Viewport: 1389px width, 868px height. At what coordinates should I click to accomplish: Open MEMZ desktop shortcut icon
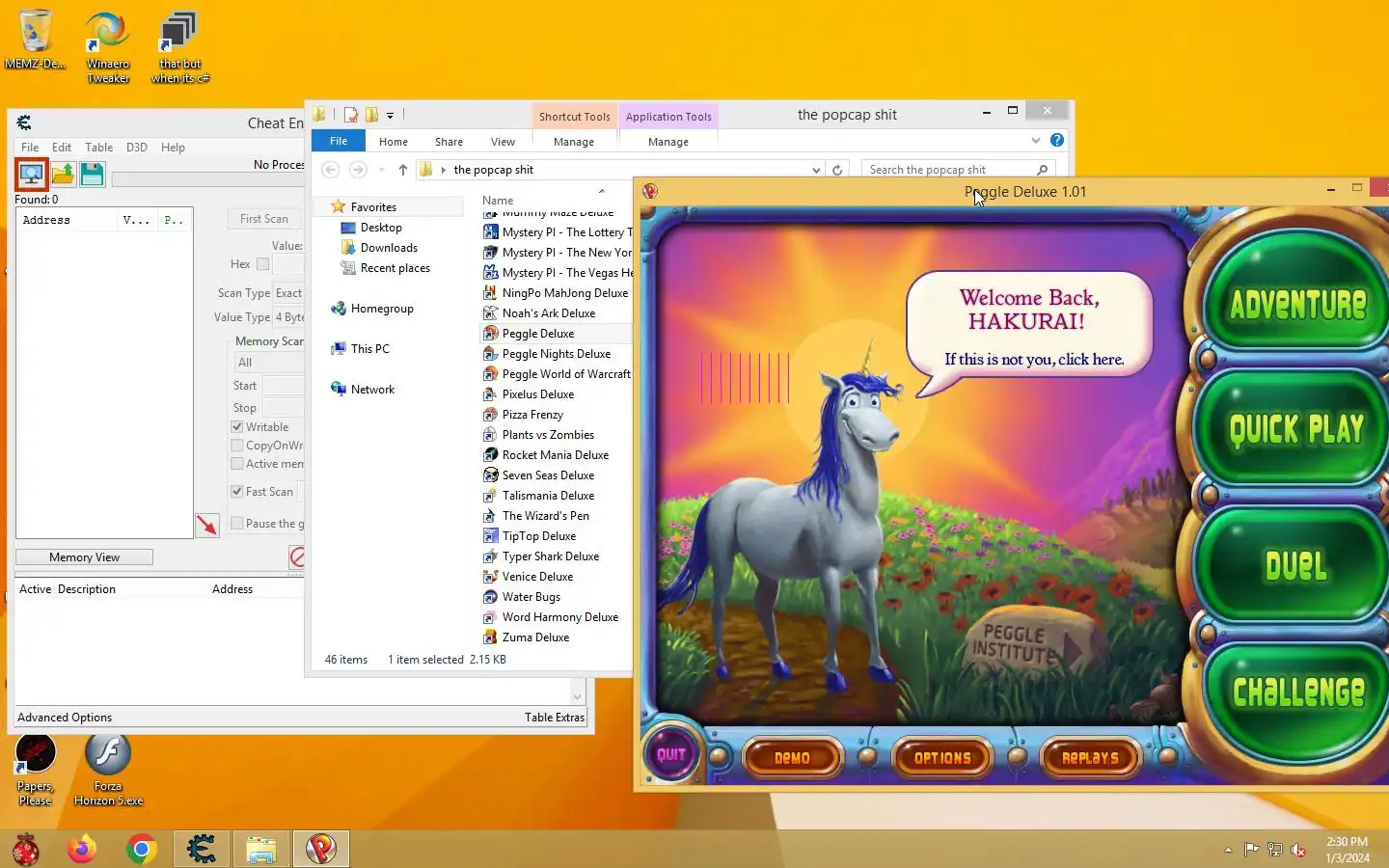pos(35,41)
